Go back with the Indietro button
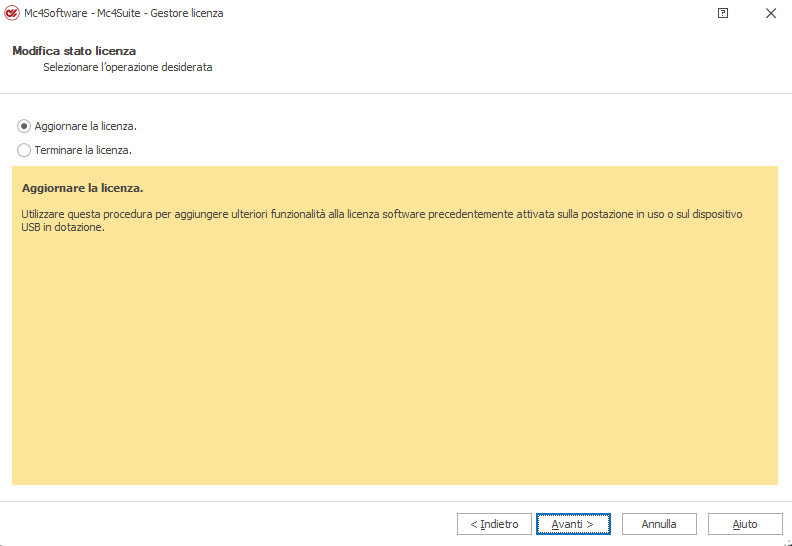 point(494,524)
